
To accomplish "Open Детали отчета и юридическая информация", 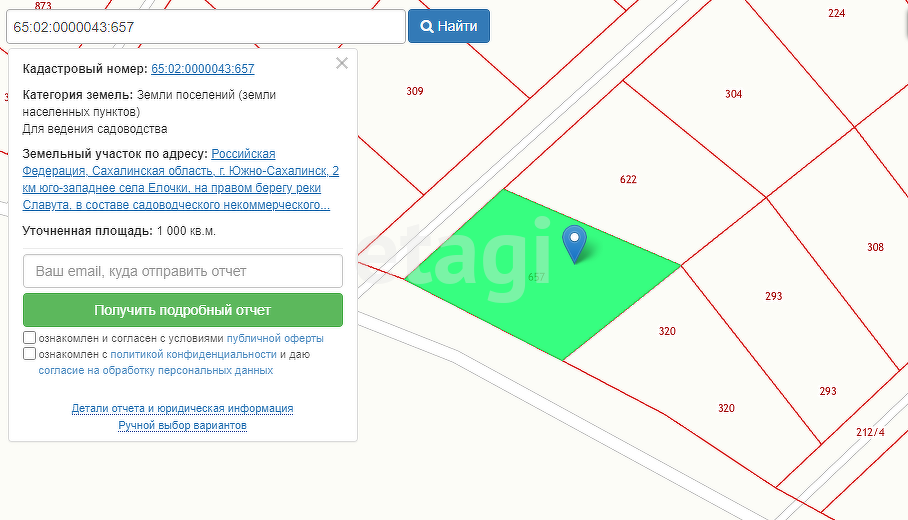I will [x=182, y=408].
